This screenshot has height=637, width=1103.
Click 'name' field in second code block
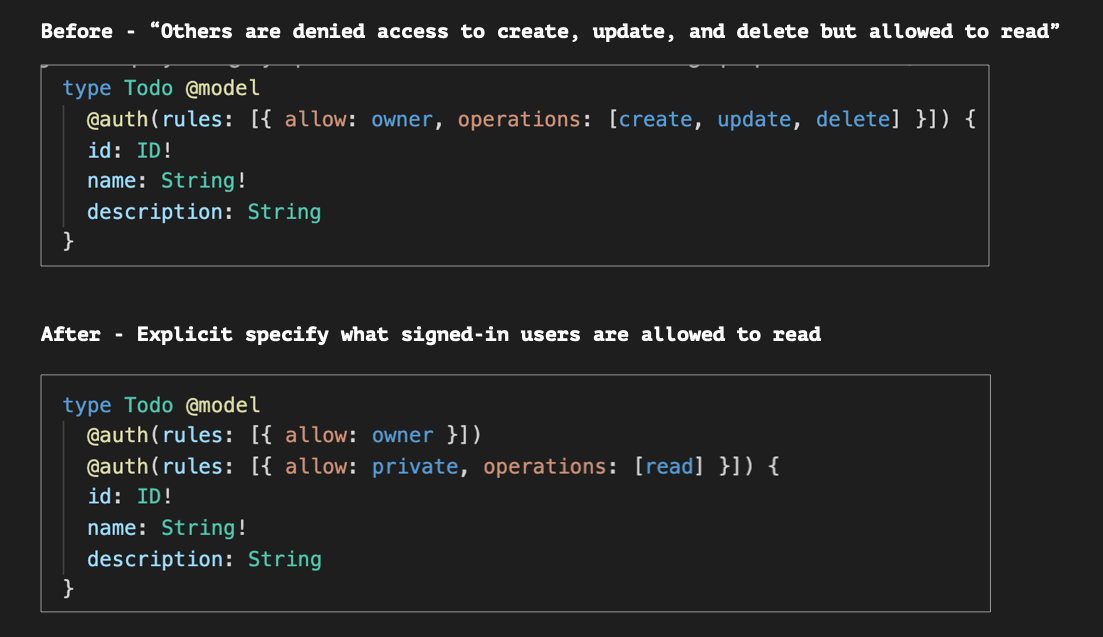pyautogui.click(x=111, y=527)
